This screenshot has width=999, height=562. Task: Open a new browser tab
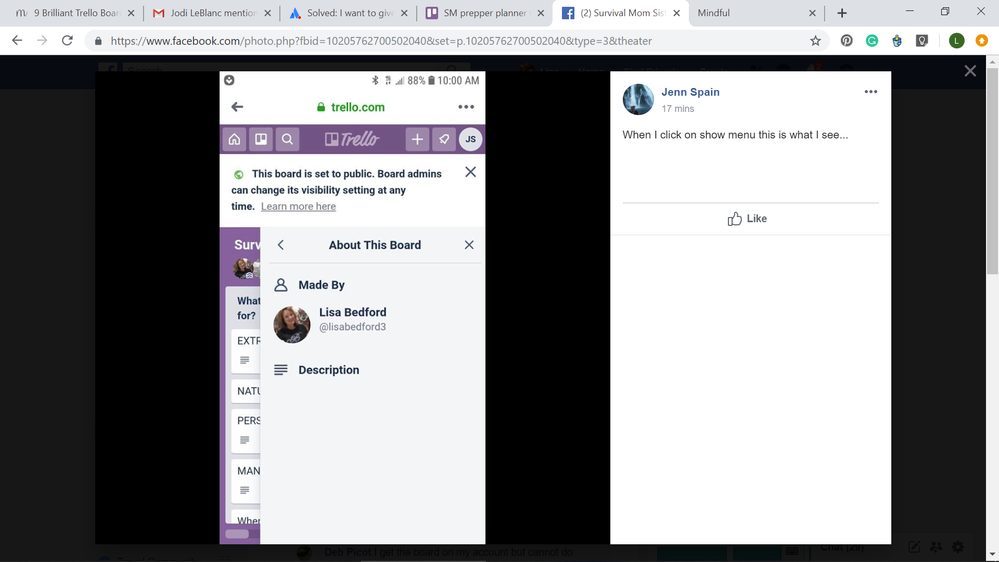click(x=842, y=13)
